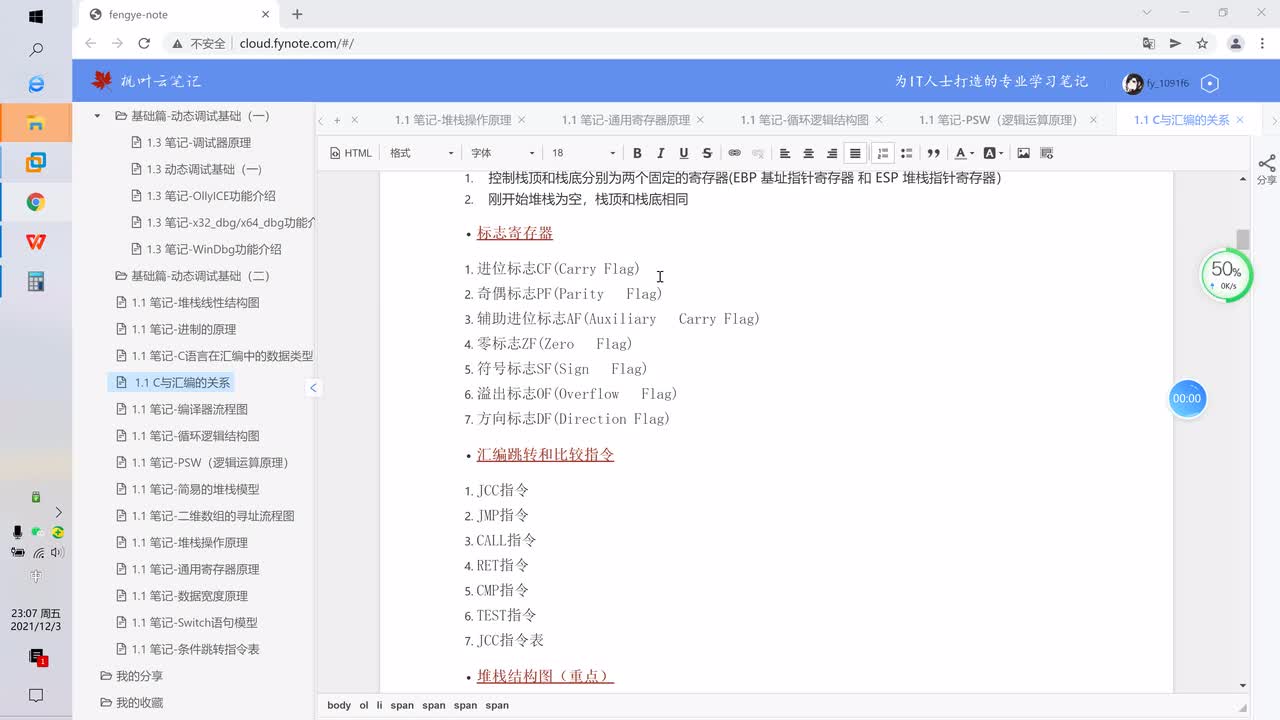The image size is (1280, 720).
Task: Click the 汇编跳转和比较指令 heading link
Action: click(x=545, y=454)
